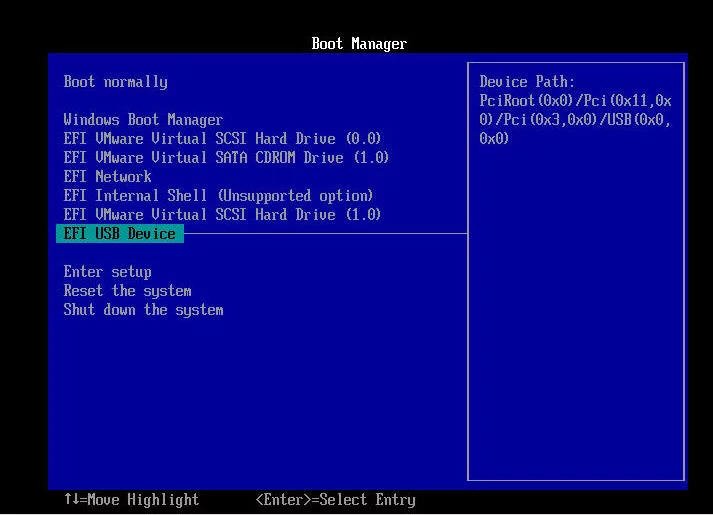Select EFI VMware Virtual SCSI Hard Drive (0.0)
This screenshot has height=515, width=713.
[222, 139]
